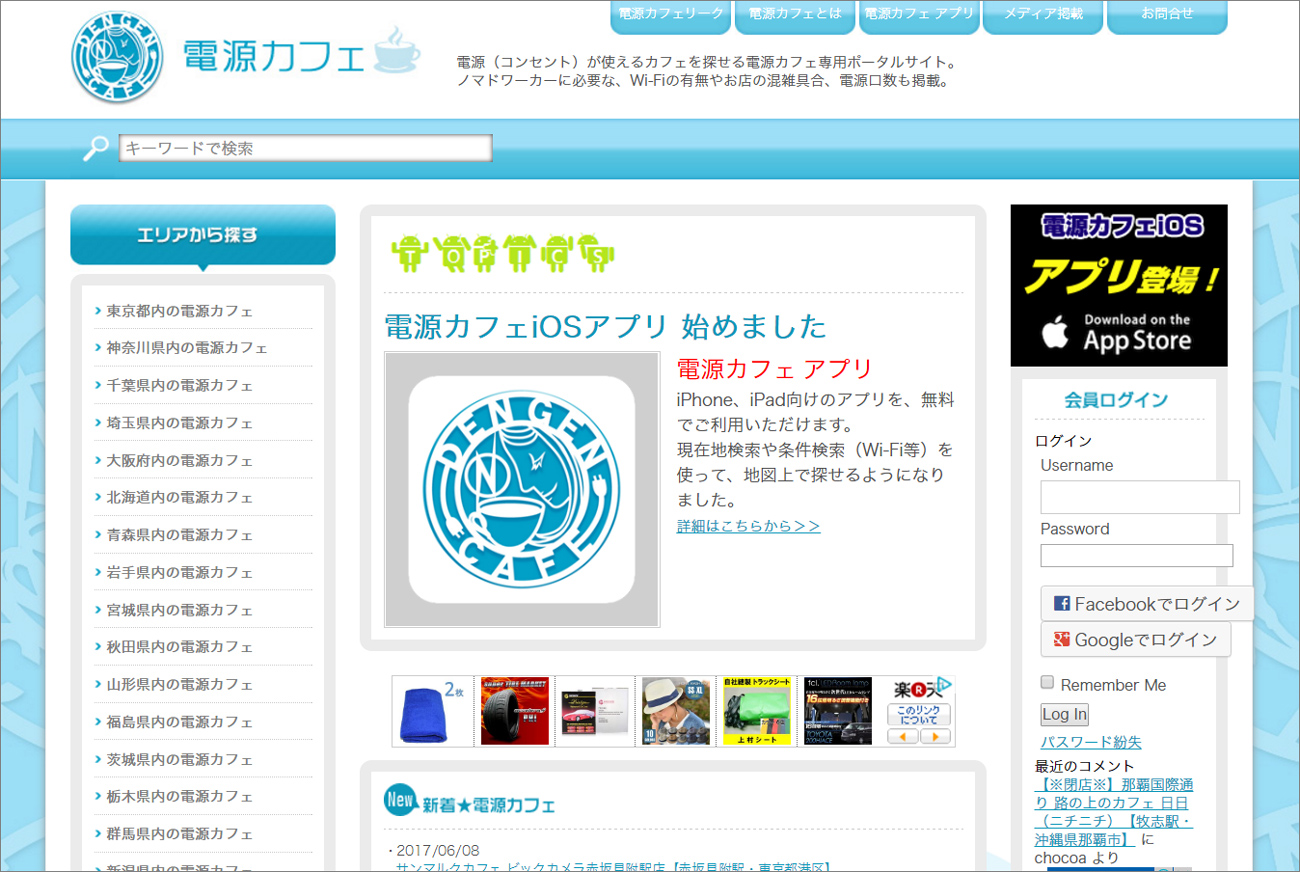Open 栃木県内の電源カフェ area link
This screenshot has width=1300, height=872.
coord(180,797)
